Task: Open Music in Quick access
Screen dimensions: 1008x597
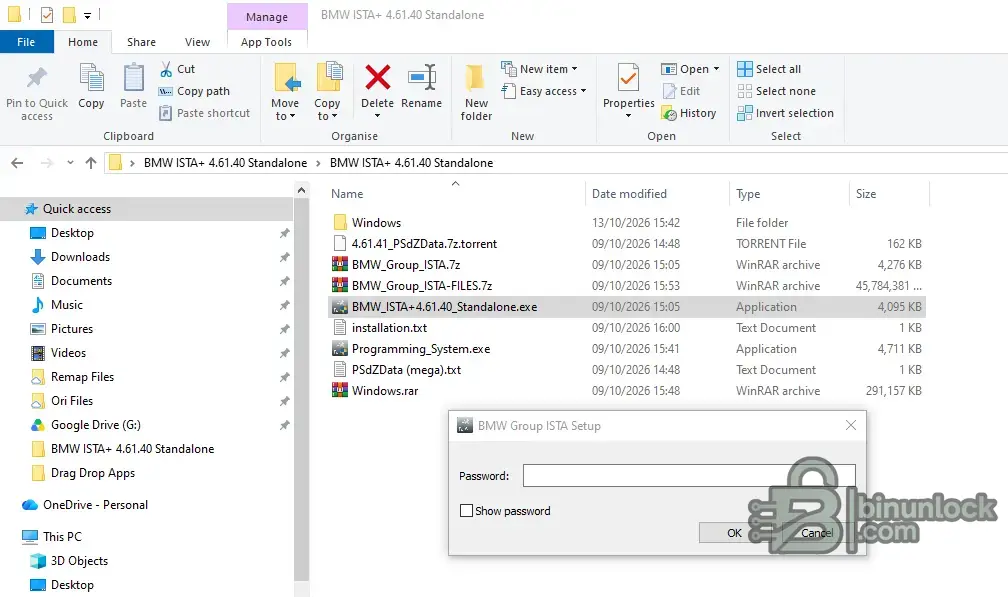Action: (x=67, y=305)
